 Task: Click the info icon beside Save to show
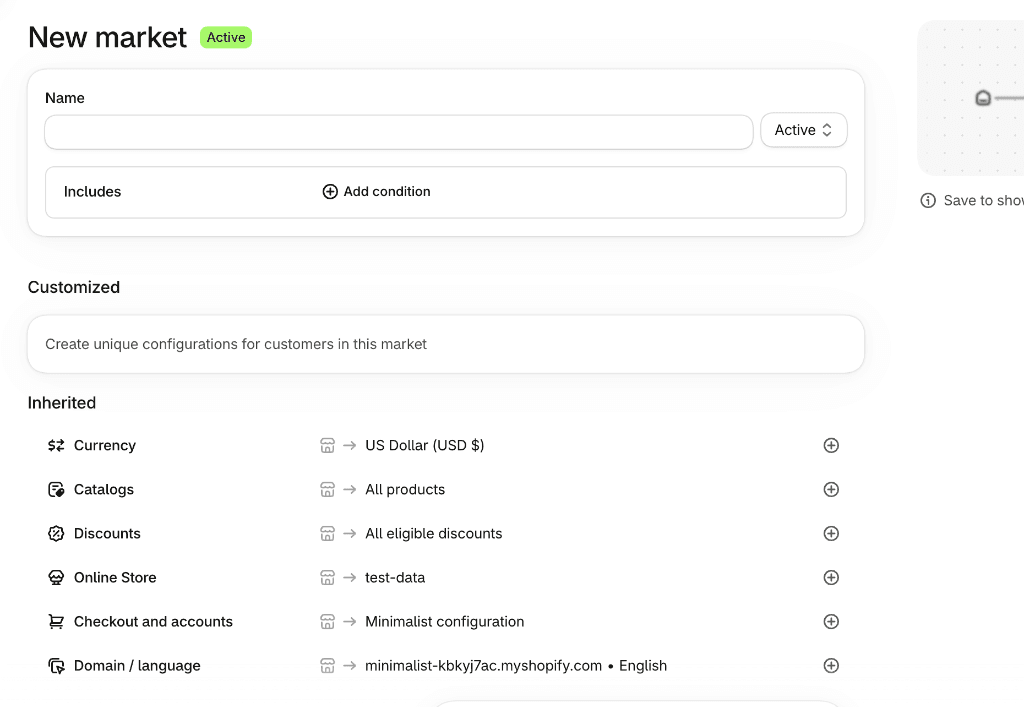tap(928, 200)
